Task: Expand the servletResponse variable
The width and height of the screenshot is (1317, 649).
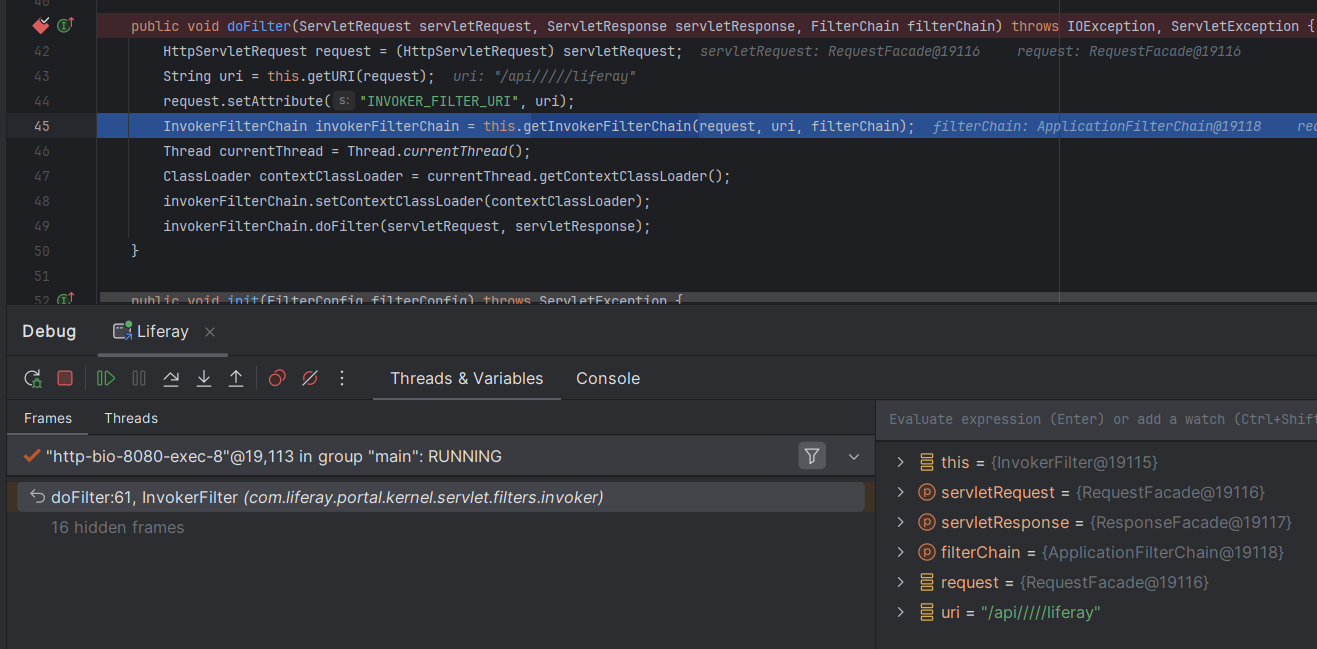Action: [901, 522]
